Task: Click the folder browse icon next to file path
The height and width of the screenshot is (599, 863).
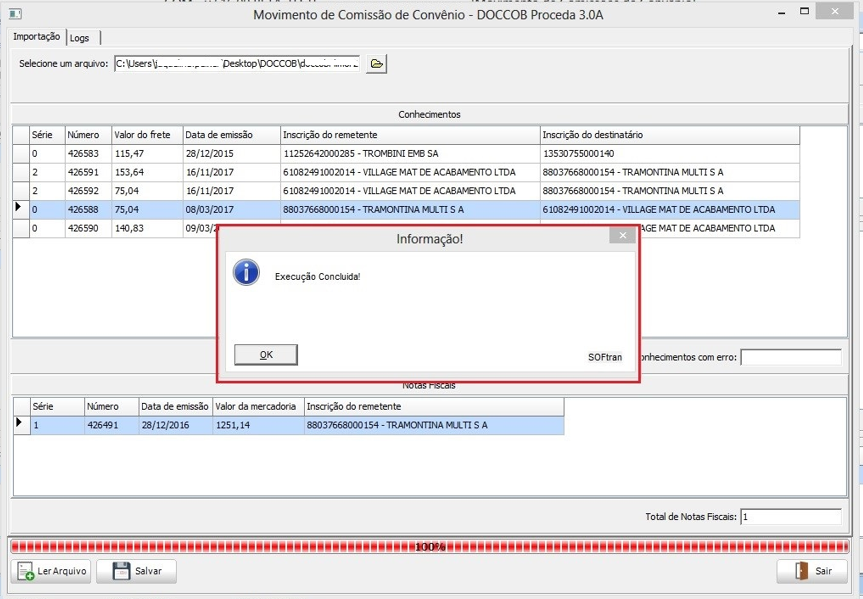Action: point(376,64)
